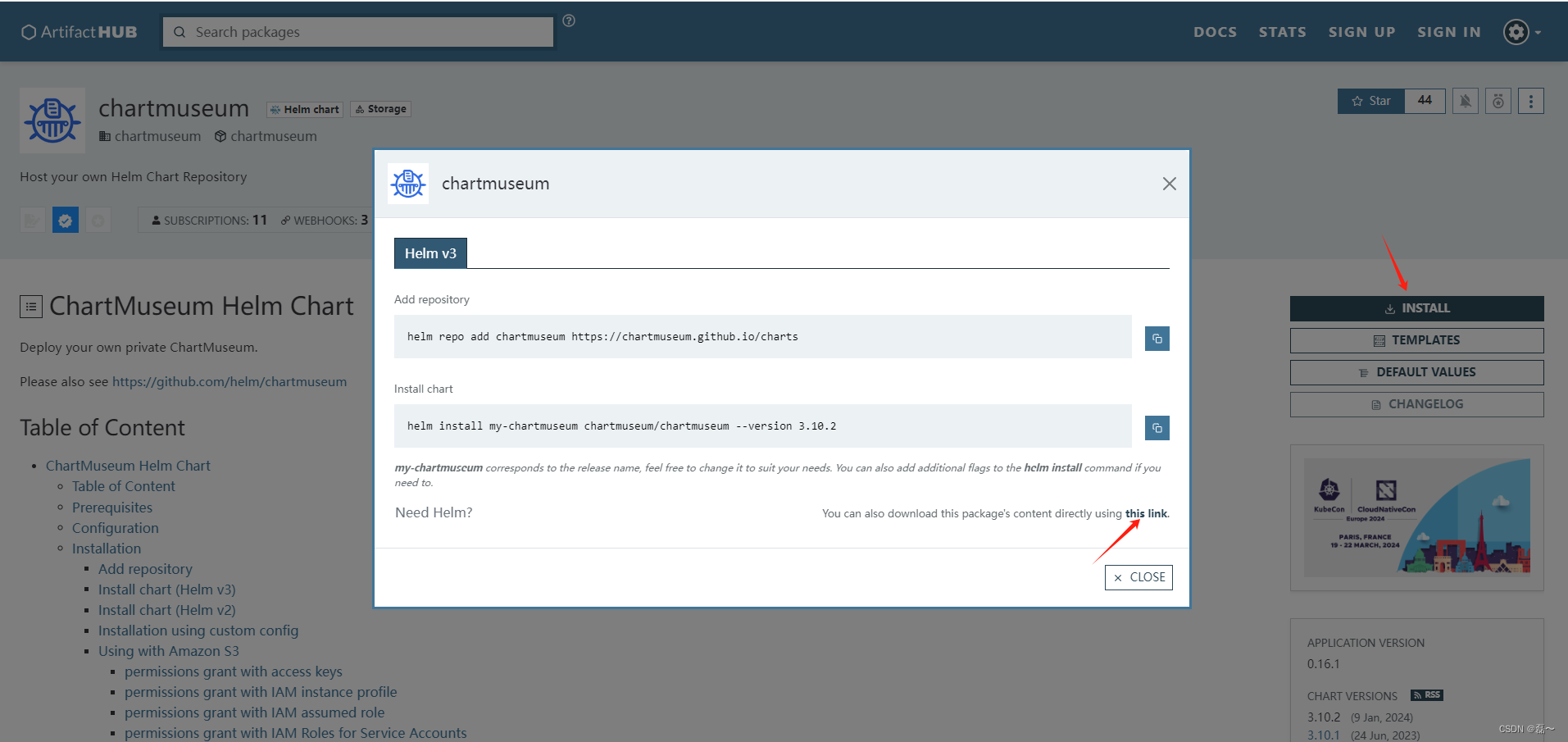Click the greyed badge right of verified
The image size is (1568, 742).
98,220
